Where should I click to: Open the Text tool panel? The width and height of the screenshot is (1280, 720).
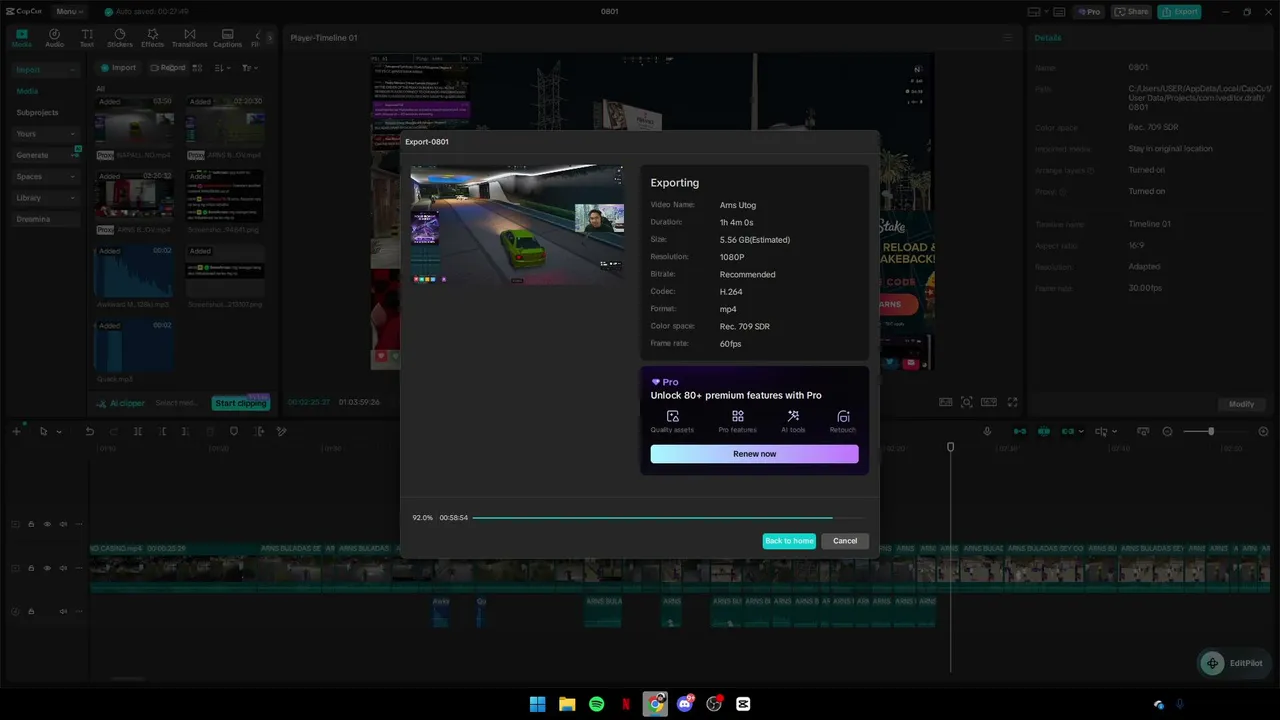[x=87, y=38]
